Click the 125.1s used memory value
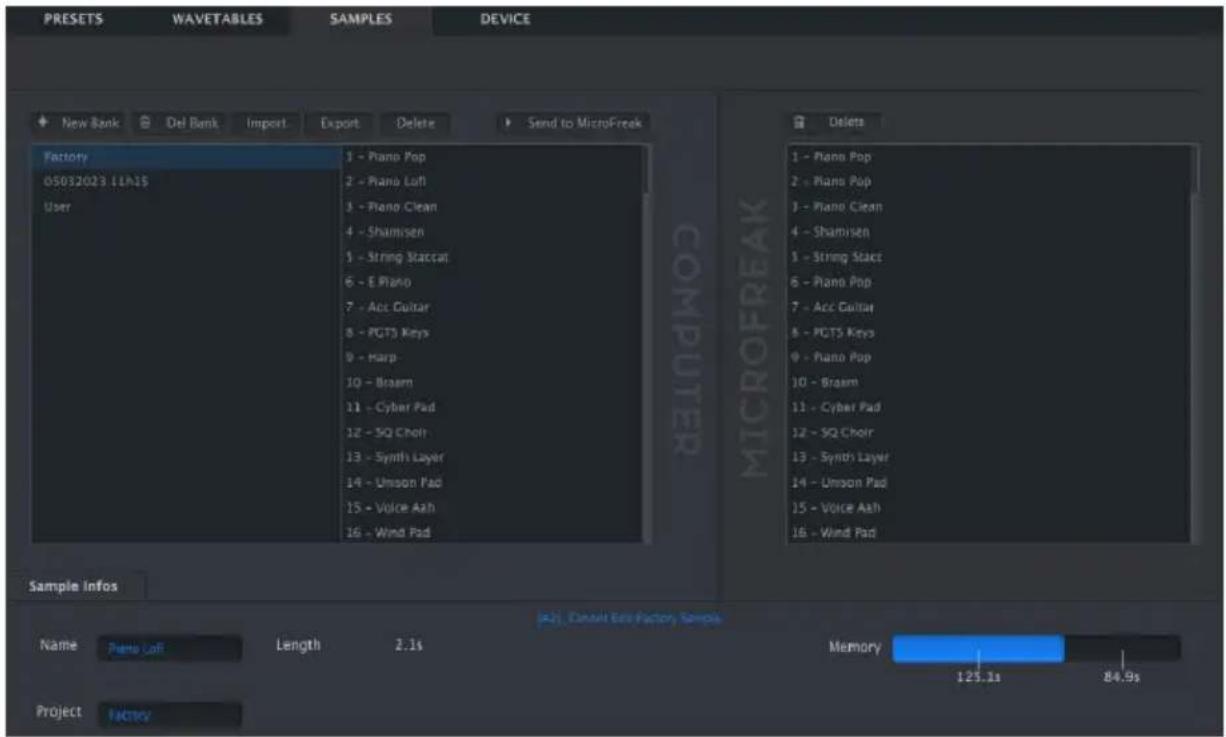1226x737 pixels. (978, 677)
